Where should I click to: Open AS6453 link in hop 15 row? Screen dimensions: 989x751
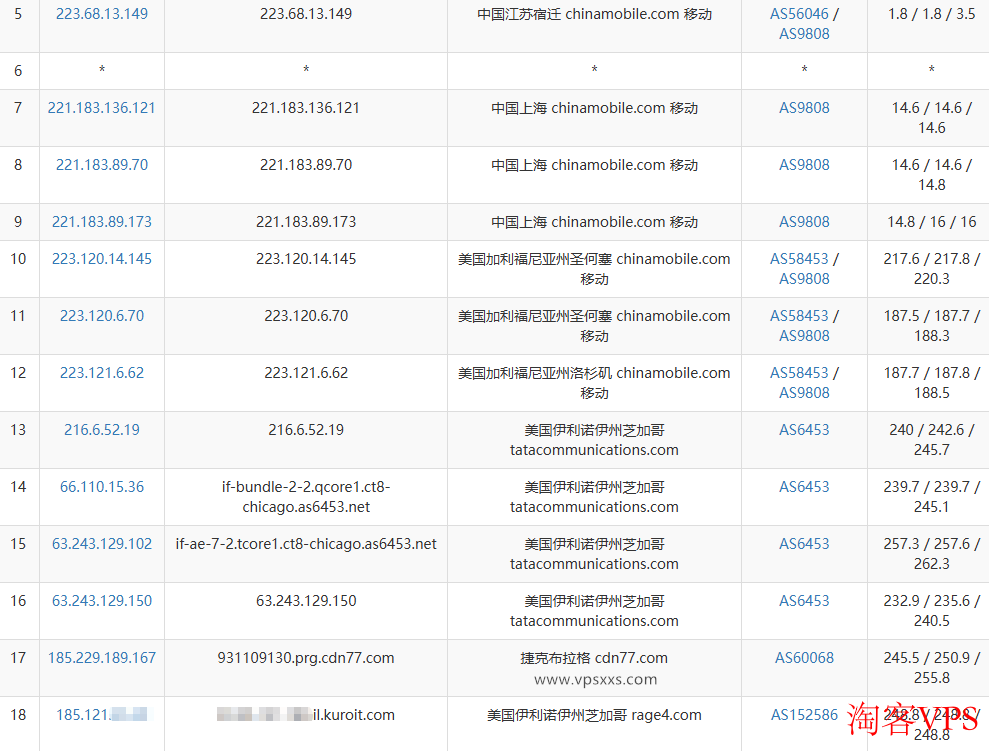pos(804,544)
